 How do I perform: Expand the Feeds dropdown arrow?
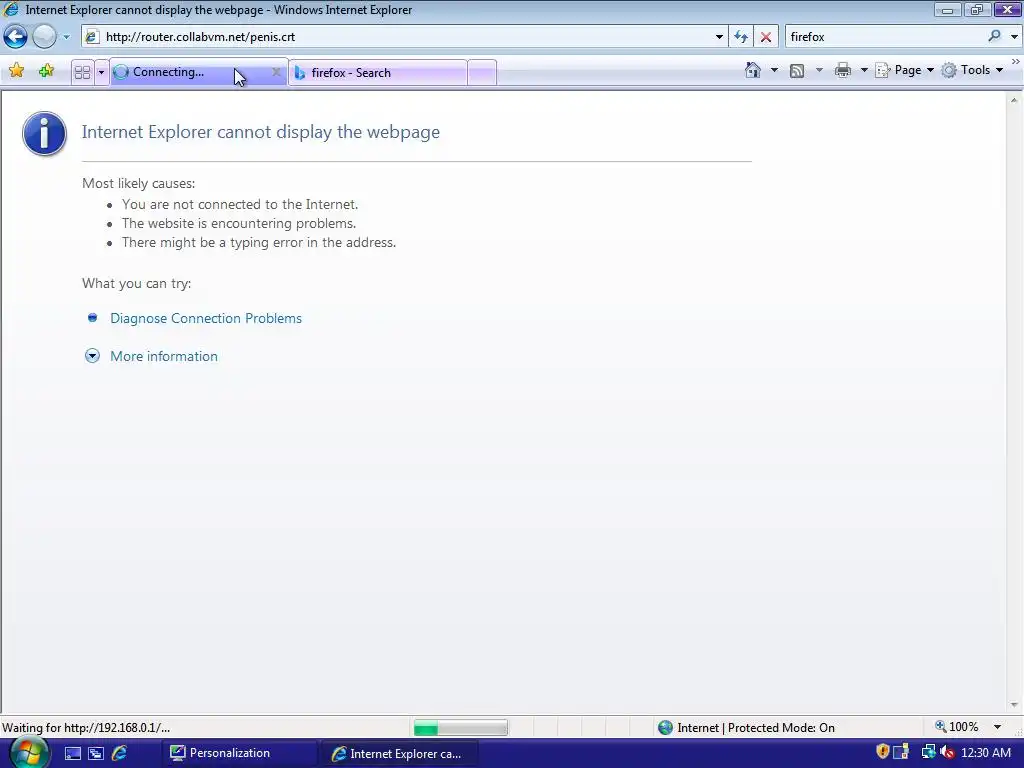click(x=819, y=70)
